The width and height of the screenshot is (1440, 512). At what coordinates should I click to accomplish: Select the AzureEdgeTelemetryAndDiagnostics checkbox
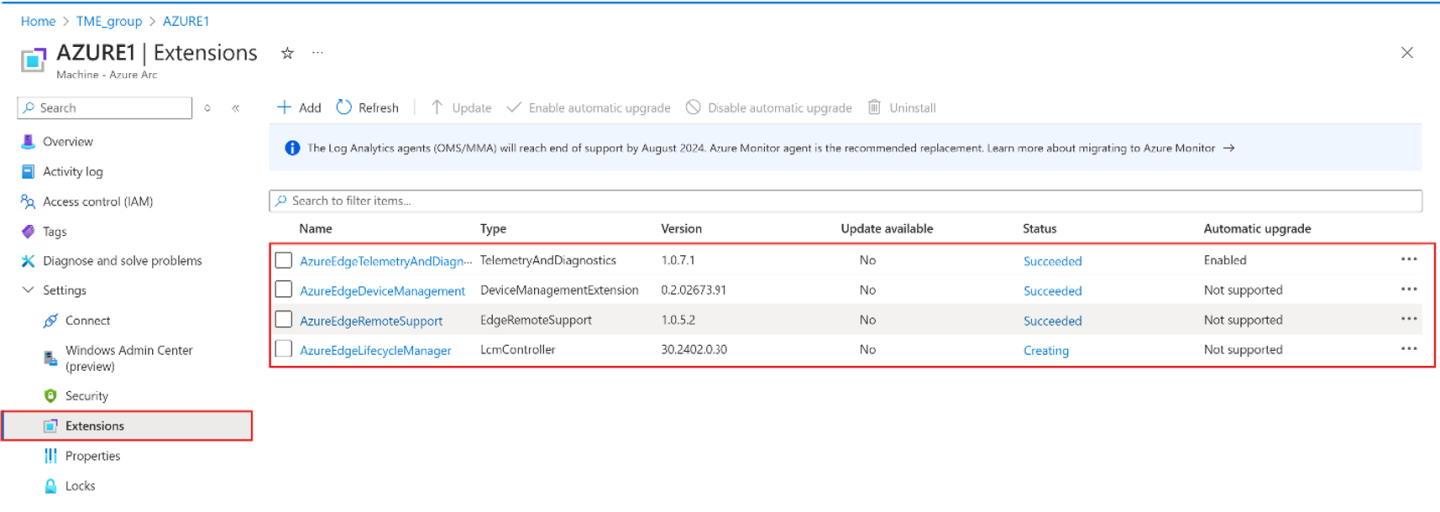(x=284, y=261)
